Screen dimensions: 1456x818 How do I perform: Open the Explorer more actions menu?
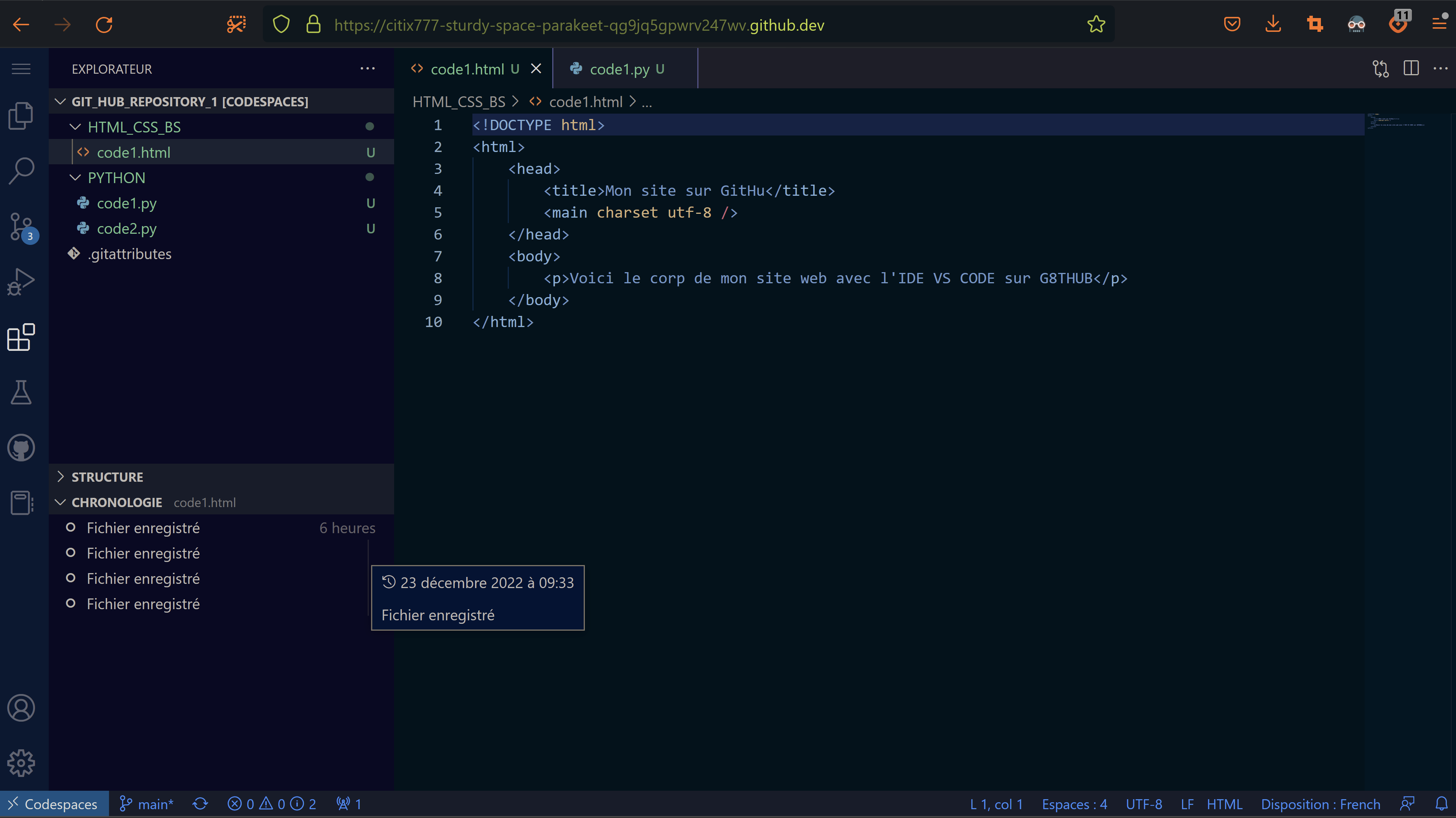[367, 68]
